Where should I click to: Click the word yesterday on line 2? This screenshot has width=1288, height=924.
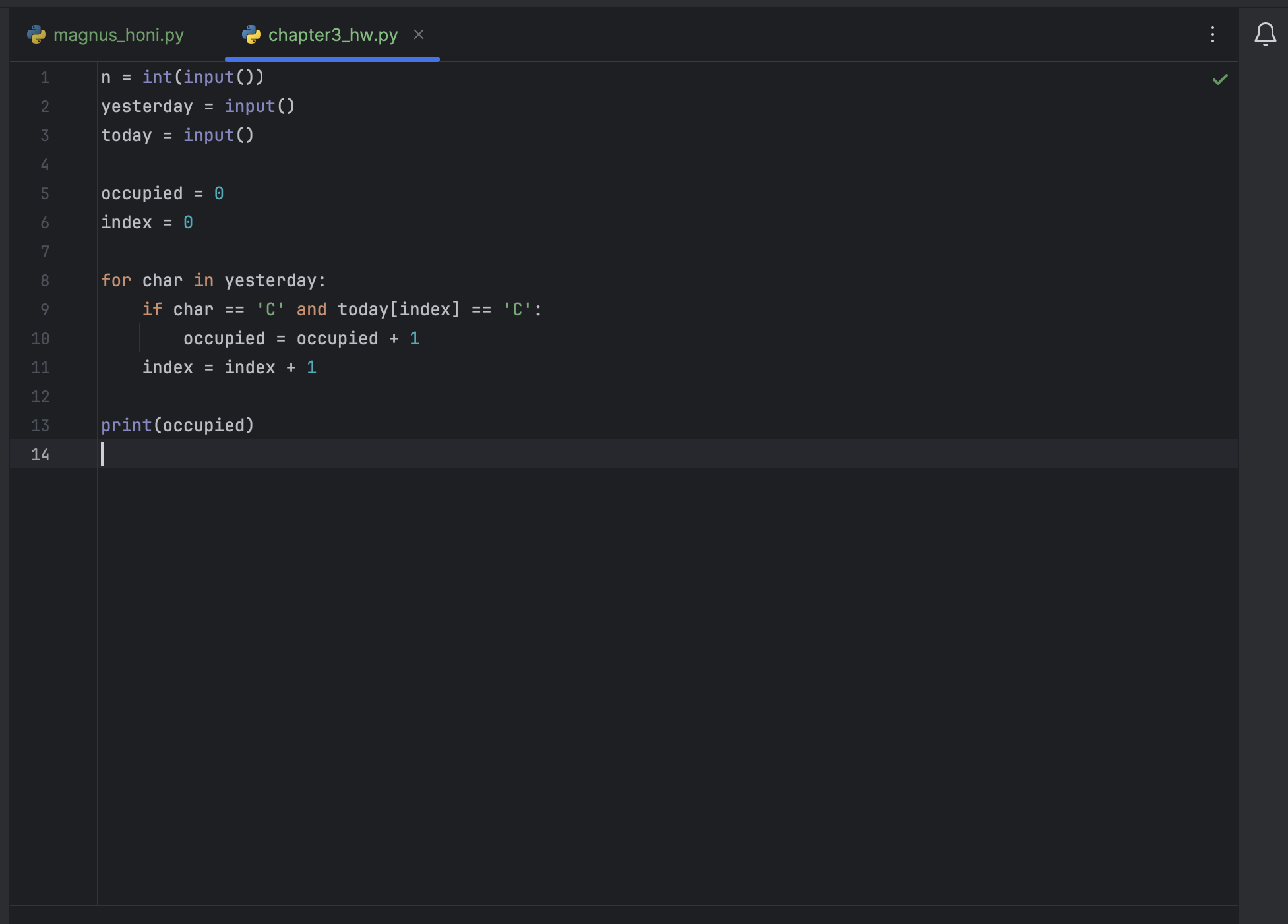(x=146, y=107)
